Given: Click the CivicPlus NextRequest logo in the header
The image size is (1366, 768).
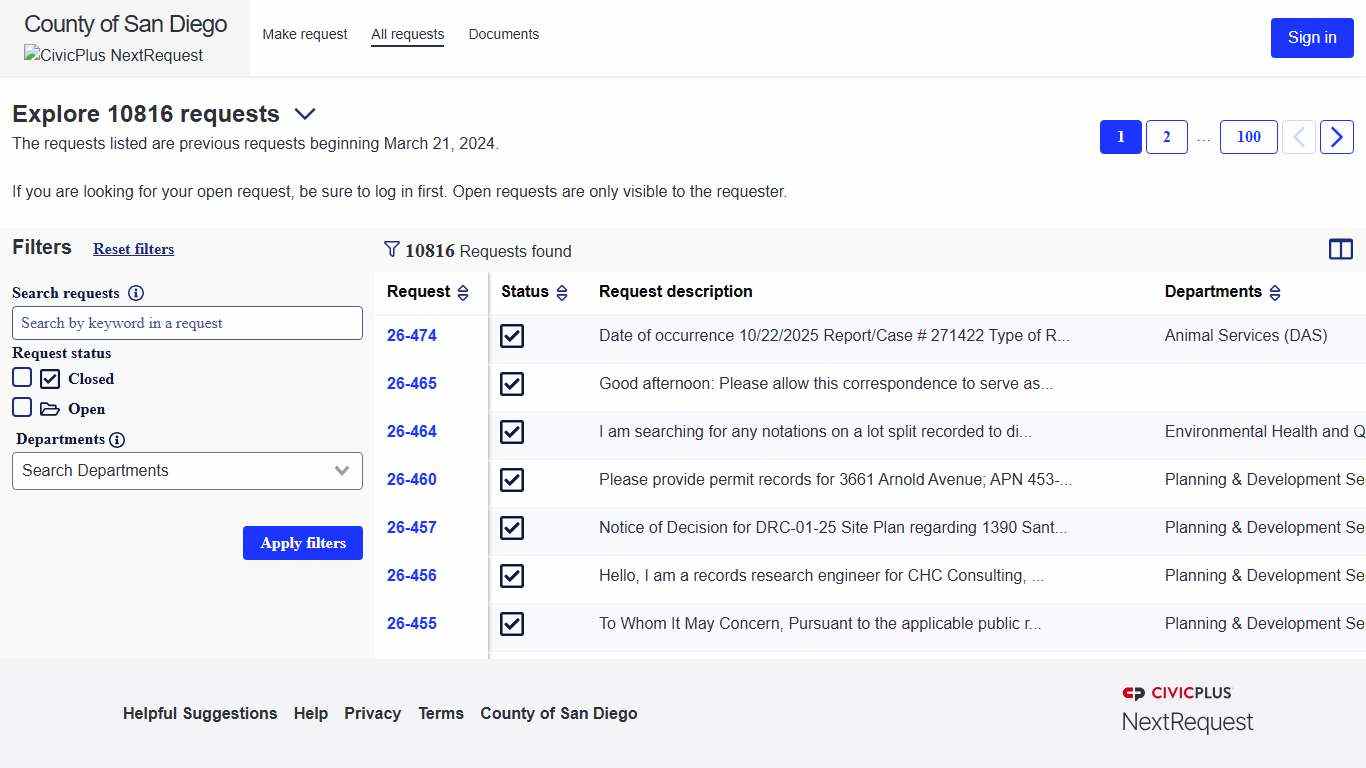Looking at the screenshot, I should (113, 55).
